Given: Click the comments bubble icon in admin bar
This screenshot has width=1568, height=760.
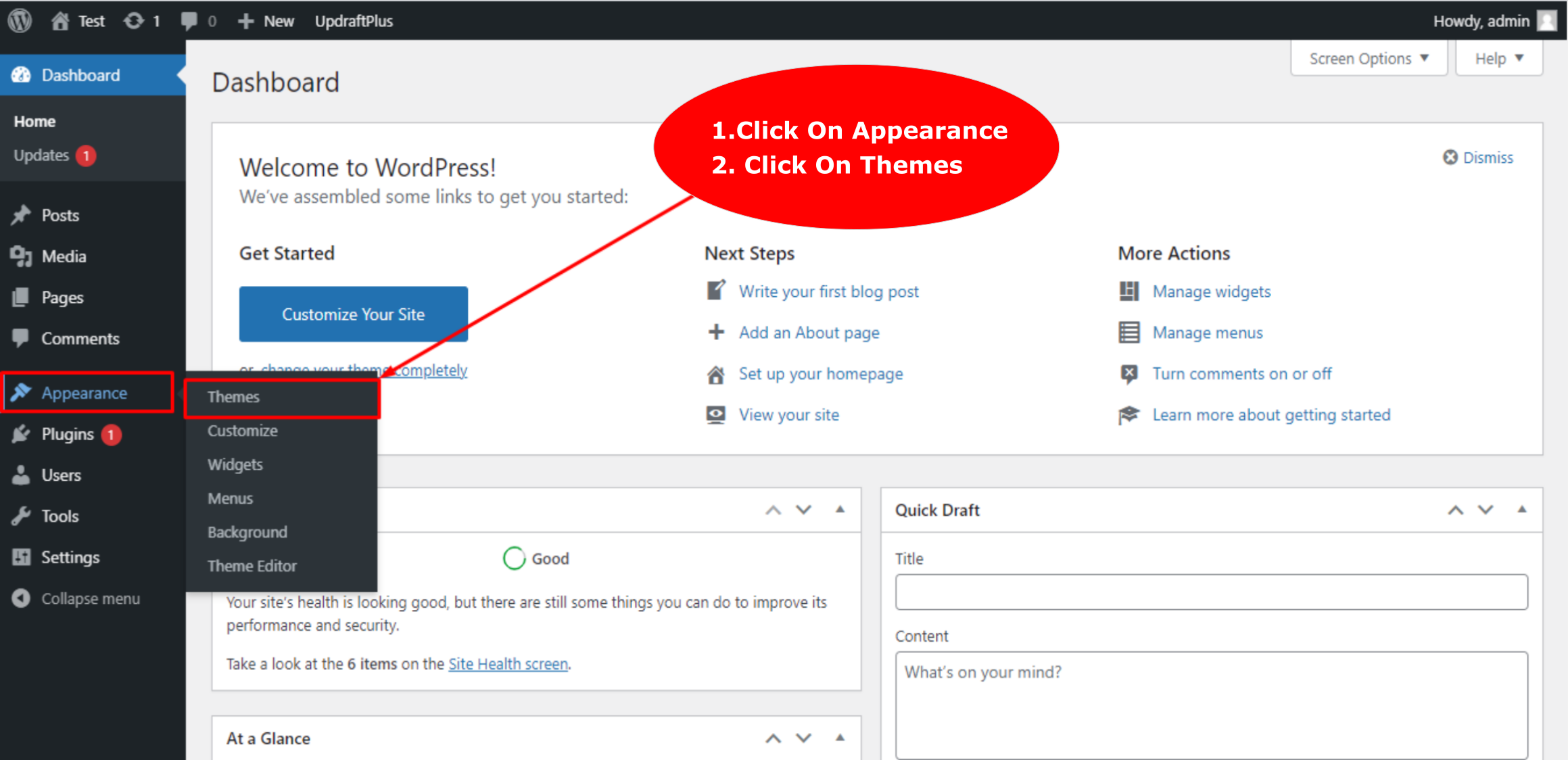Looking at the screenshot, I should pos(189,20).
